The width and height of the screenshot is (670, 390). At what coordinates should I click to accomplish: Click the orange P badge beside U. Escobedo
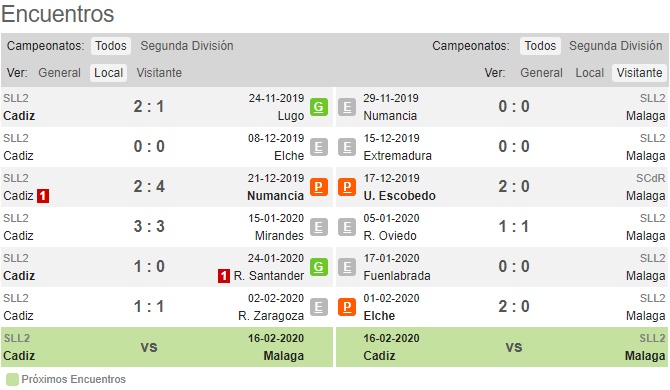[347, 187]
